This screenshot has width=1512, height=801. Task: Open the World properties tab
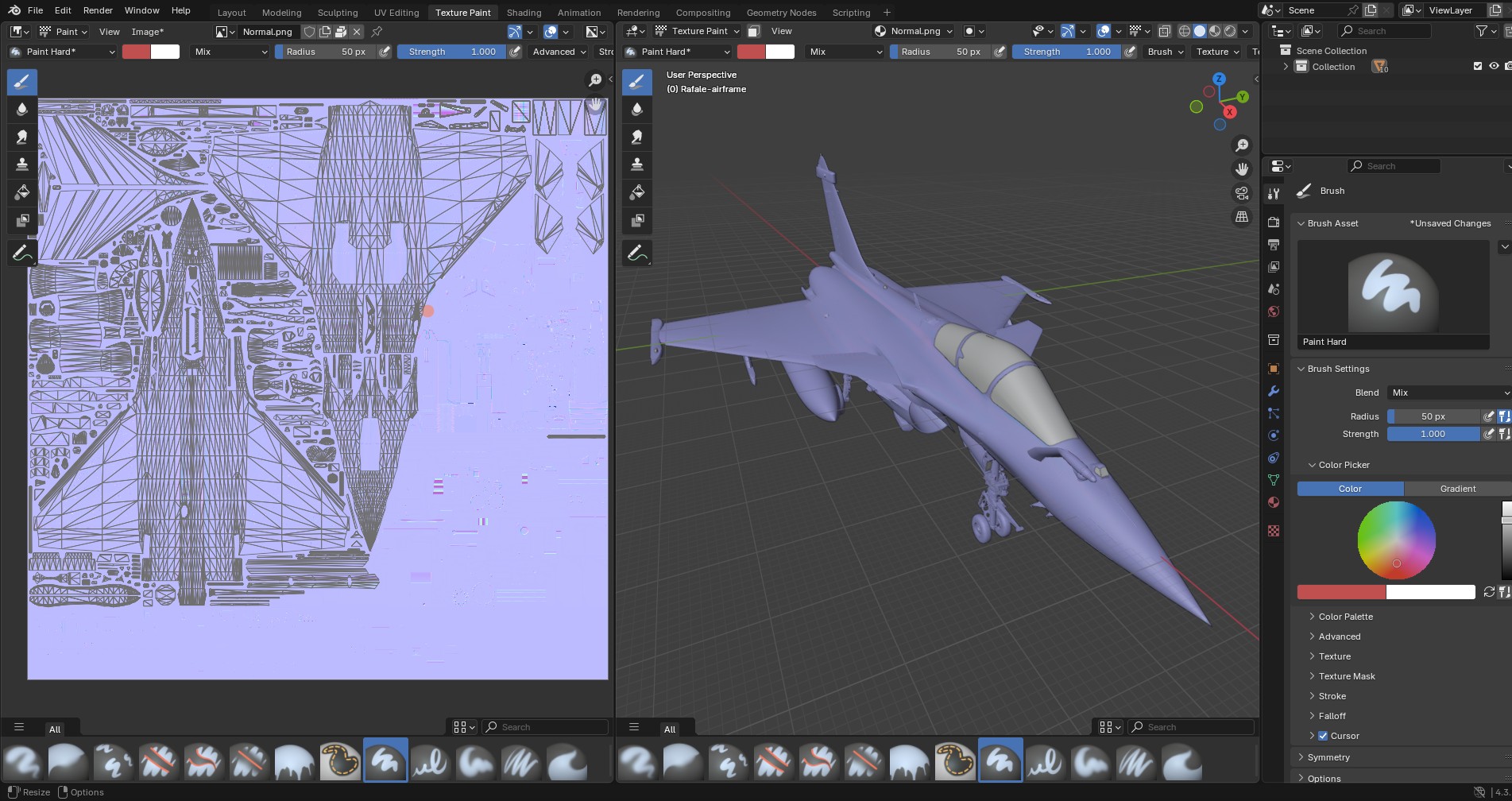click(x=1274, y=311)
